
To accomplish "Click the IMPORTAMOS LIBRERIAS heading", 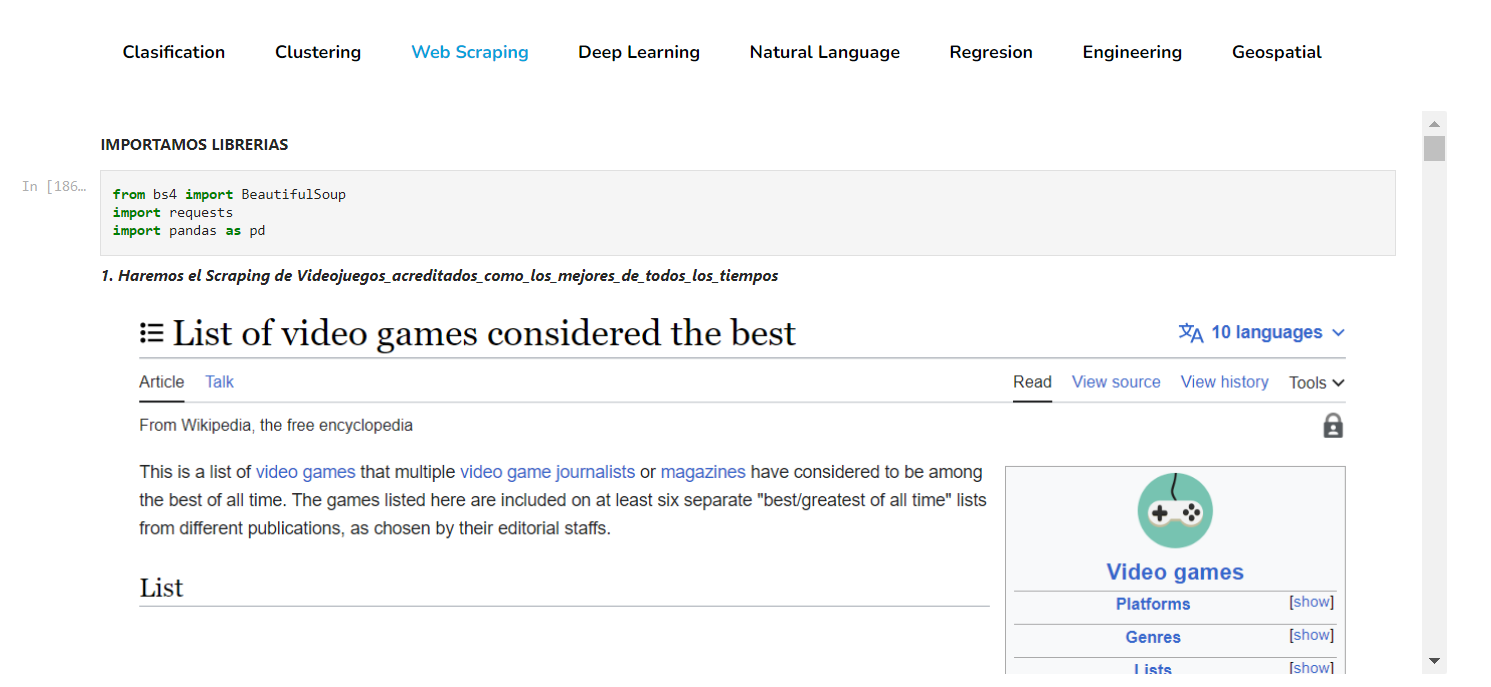I will click(x=194, y=145).
